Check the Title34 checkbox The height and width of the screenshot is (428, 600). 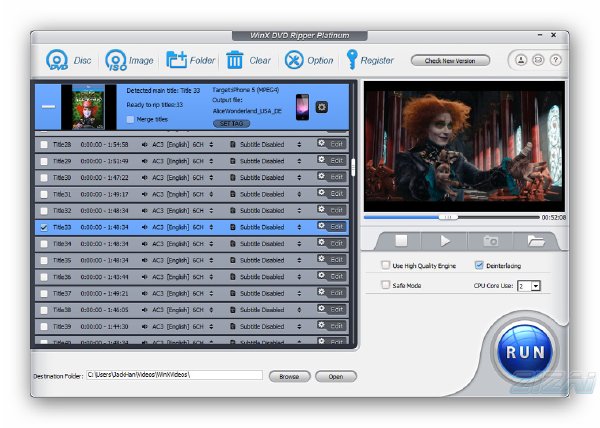pyautogui.click(x=44, y=244)
